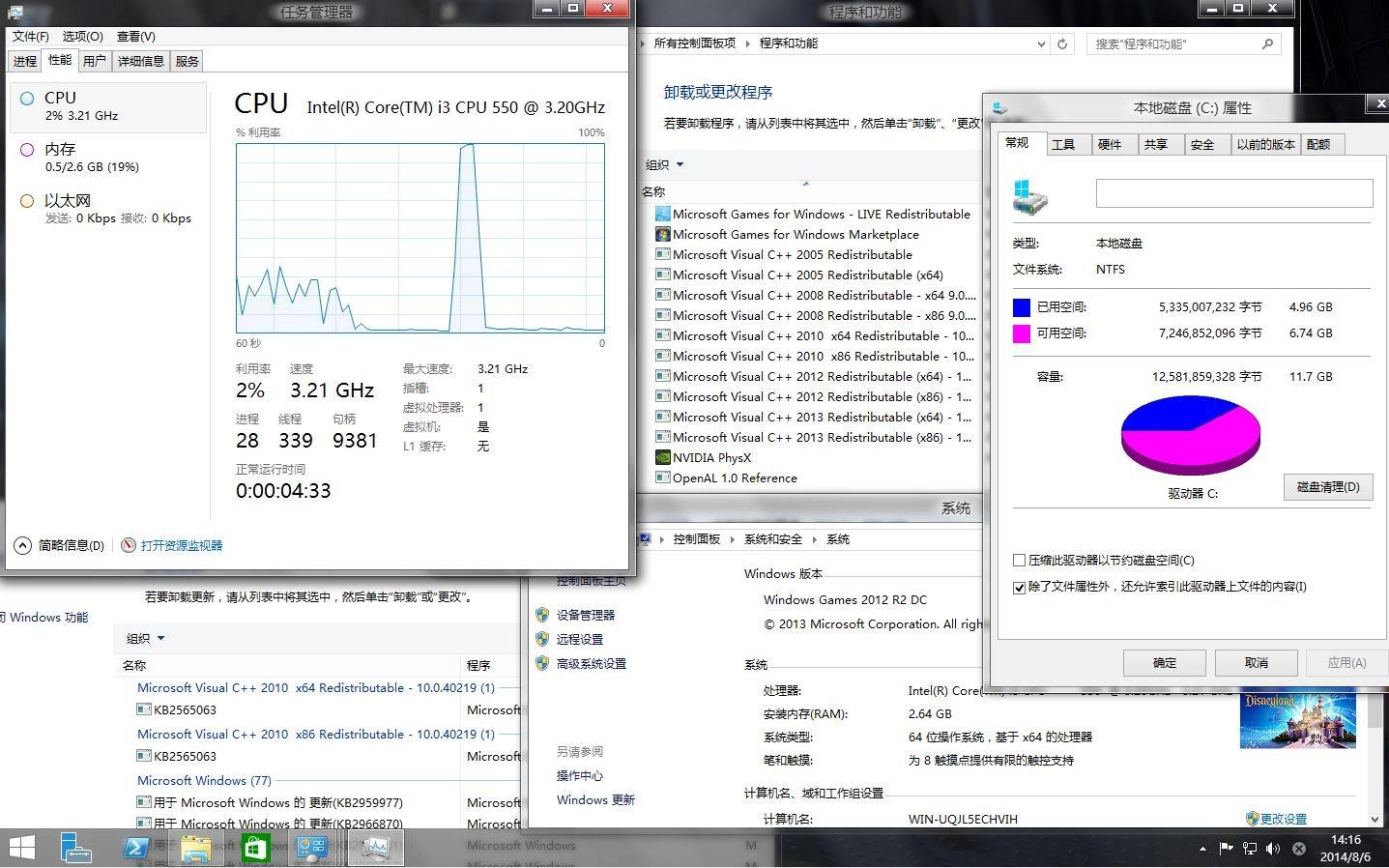Select the CPU performance panel
The image size is (1389, 868).
click(x=108, y=106)
